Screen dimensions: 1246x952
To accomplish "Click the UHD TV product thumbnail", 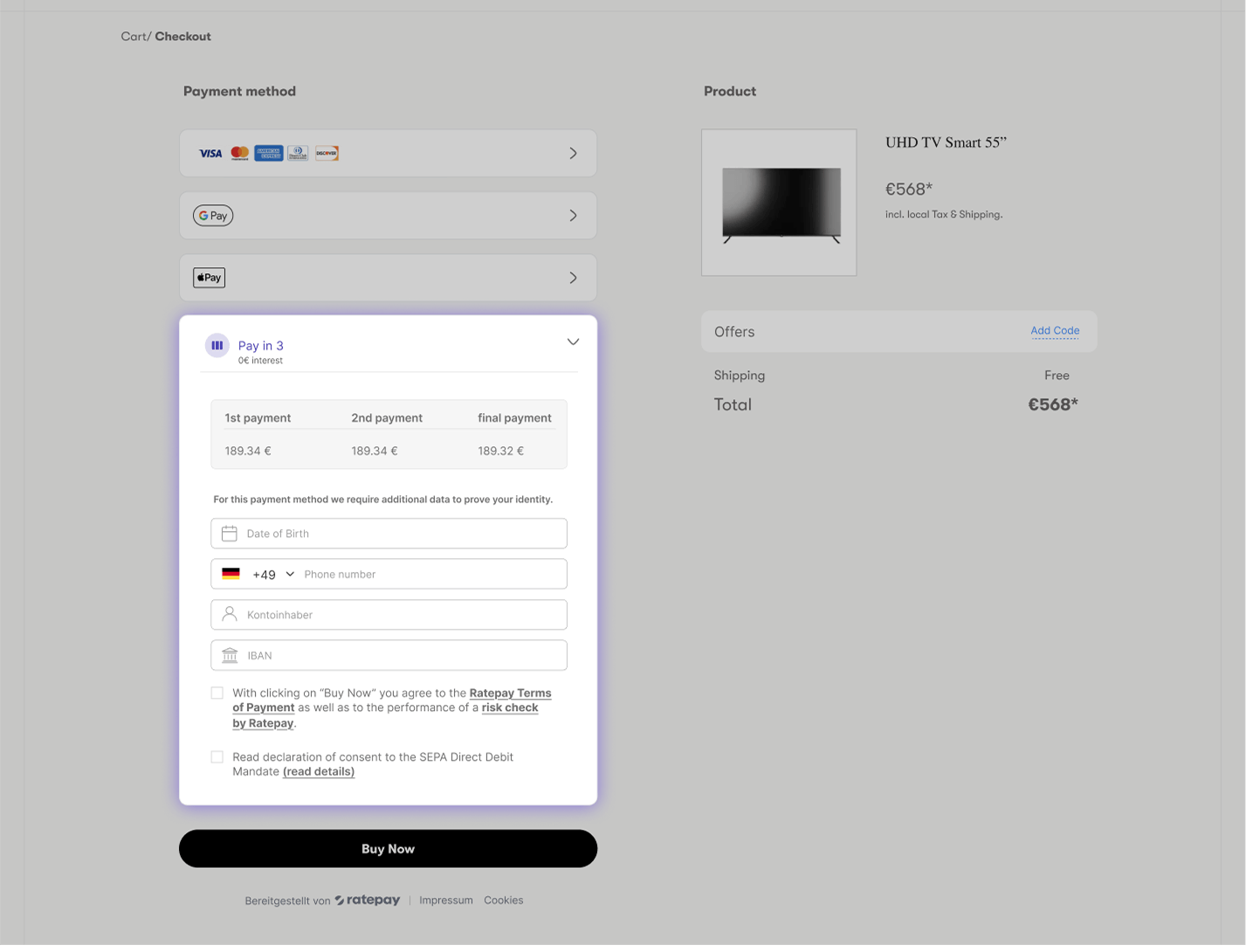I will coord(779,203).
